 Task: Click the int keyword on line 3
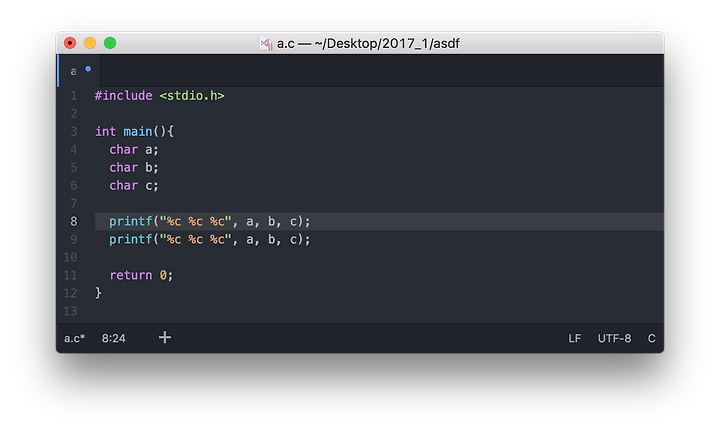(x=106, y=131)
